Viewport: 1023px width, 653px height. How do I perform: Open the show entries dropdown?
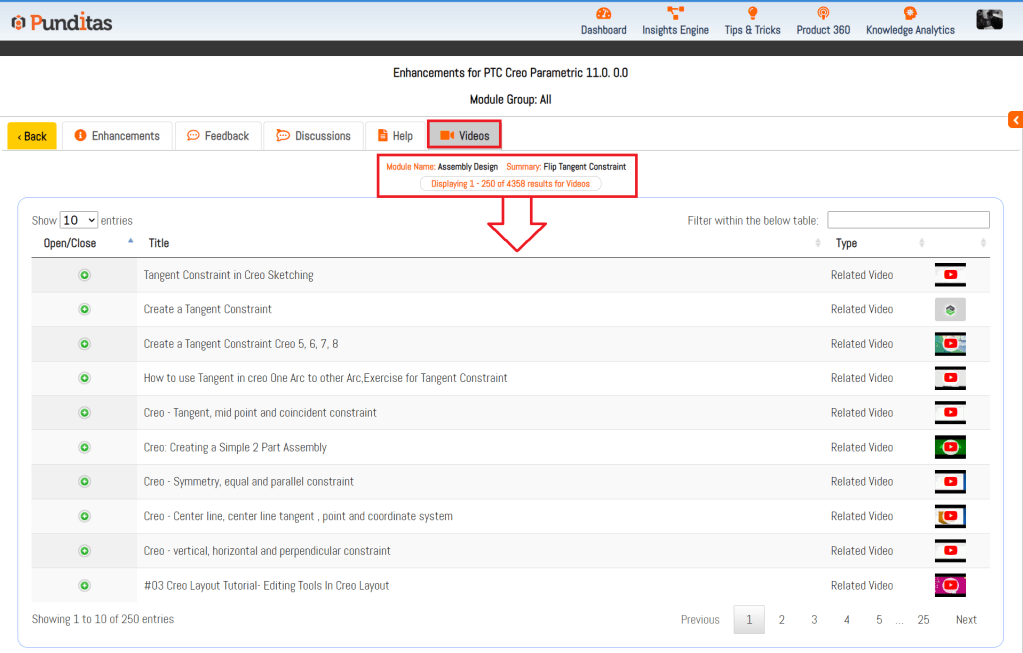pos(78,220)
